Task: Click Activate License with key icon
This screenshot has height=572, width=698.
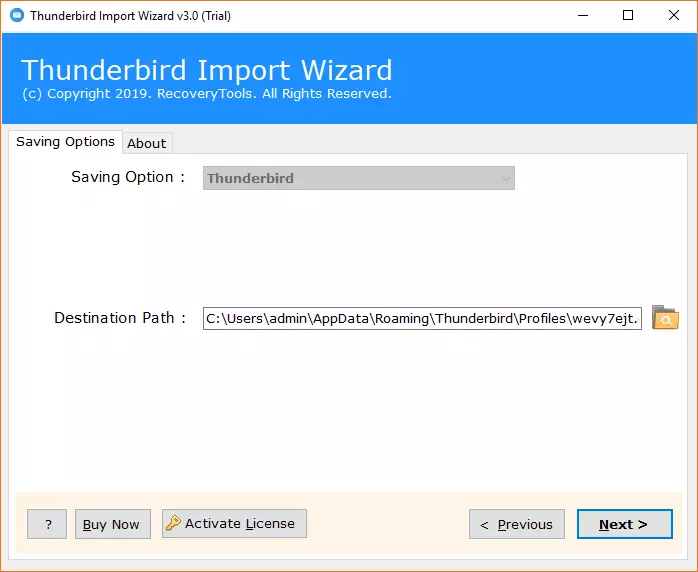Action: 234,523
